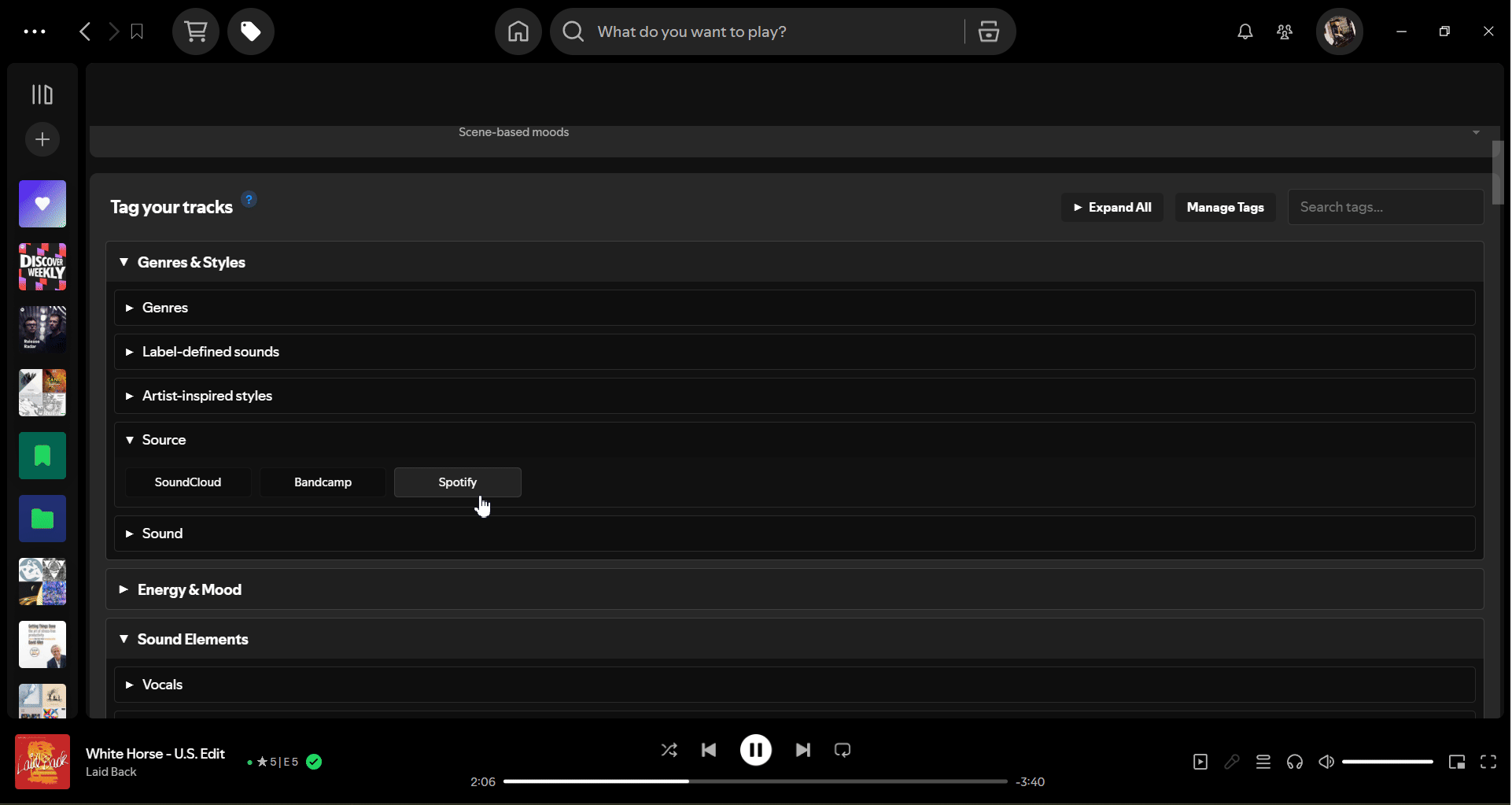Enter full screen mode

coord(1488,762)
